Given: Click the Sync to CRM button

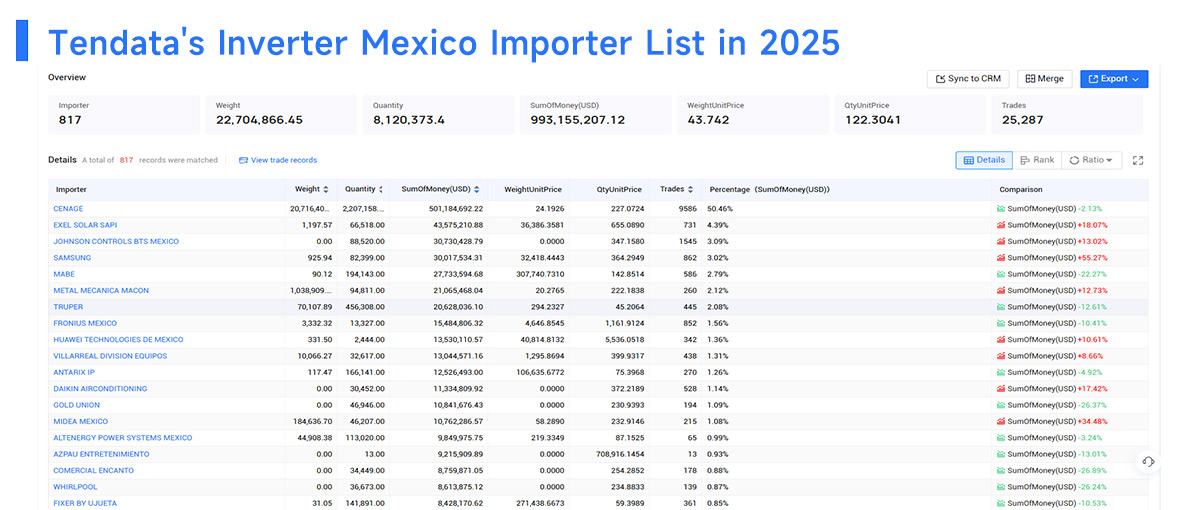Looking at the screenshot, I should click(x=968, y=79).
